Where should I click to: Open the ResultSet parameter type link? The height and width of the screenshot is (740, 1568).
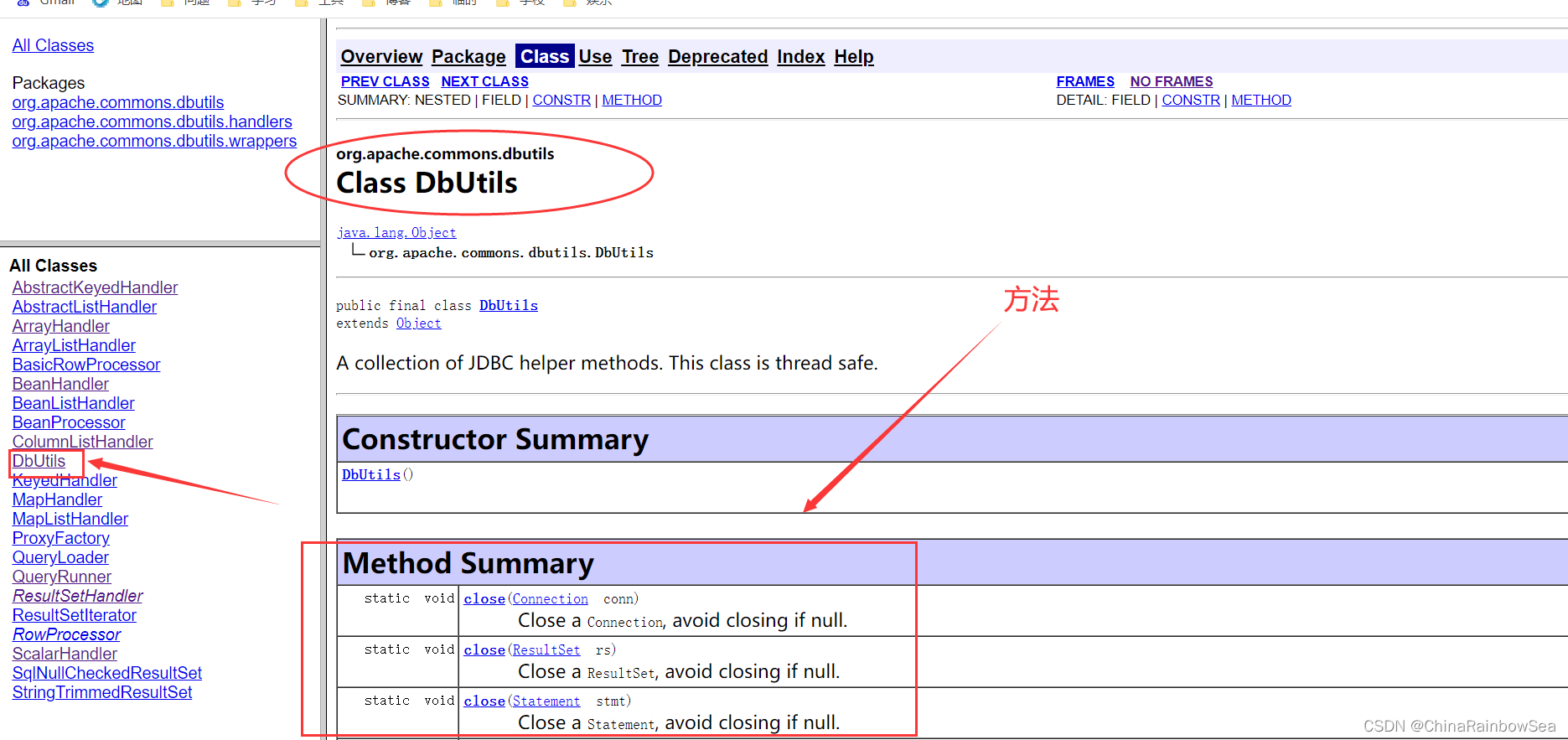tap(546, 649)
